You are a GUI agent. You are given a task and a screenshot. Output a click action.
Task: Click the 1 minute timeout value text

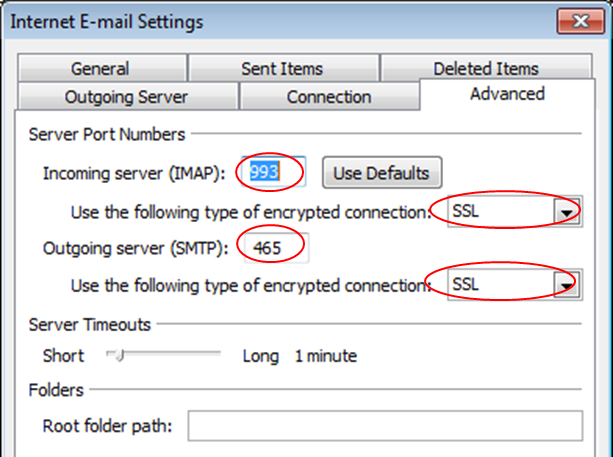point(326,356)
